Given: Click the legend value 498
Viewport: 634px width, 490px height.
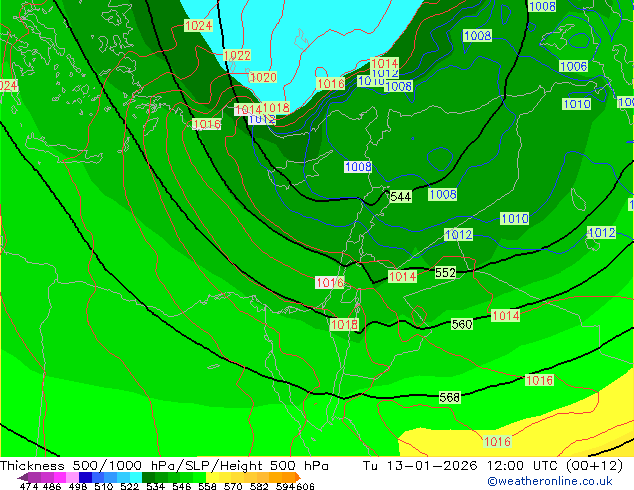Looking at the screenshot, I should pos(78,486).
